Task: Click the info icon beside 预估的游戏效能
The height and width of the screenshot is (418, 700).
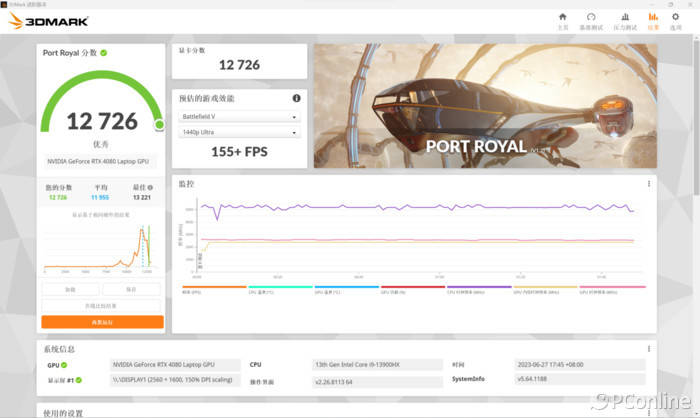Action: click(x=296, y=98)
